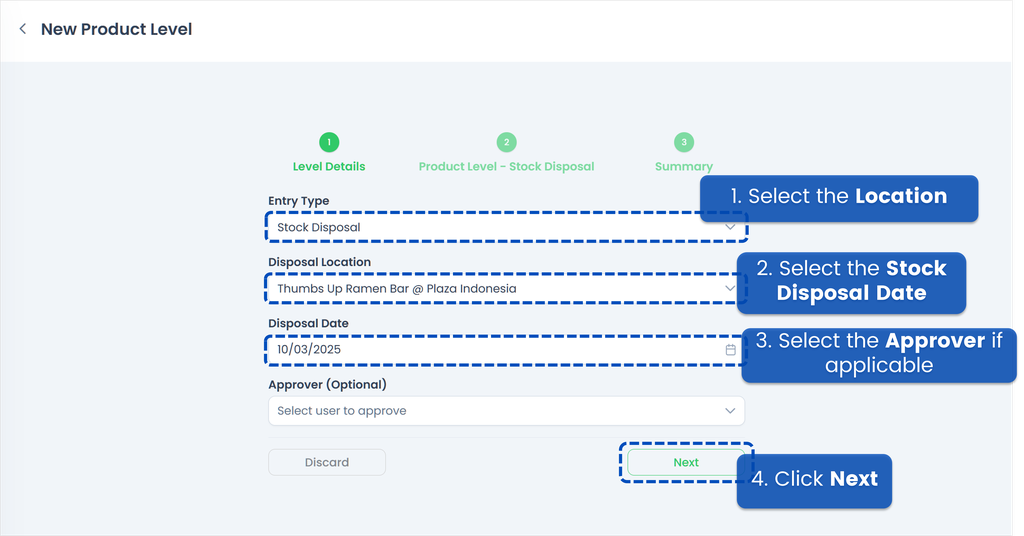Open the calendar icon in Disposal Date
1024x536 pixels.
pos(730,350)
